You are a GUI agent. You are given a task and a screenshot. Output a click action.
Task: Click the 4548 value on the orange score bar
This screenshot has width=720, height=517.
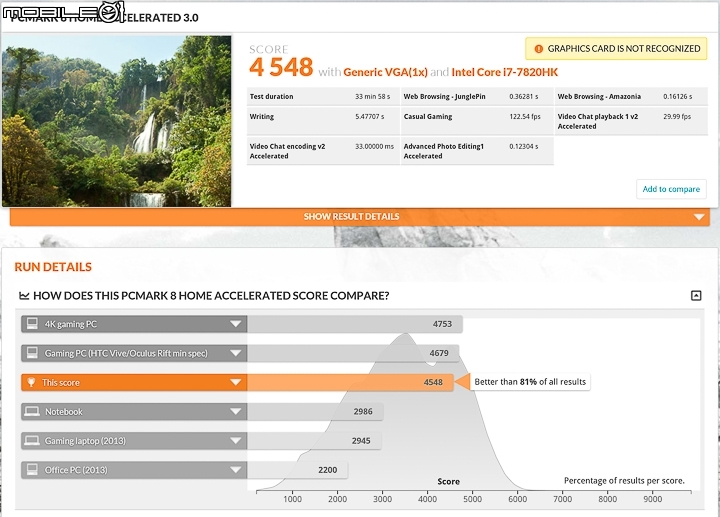click(433, 382)
